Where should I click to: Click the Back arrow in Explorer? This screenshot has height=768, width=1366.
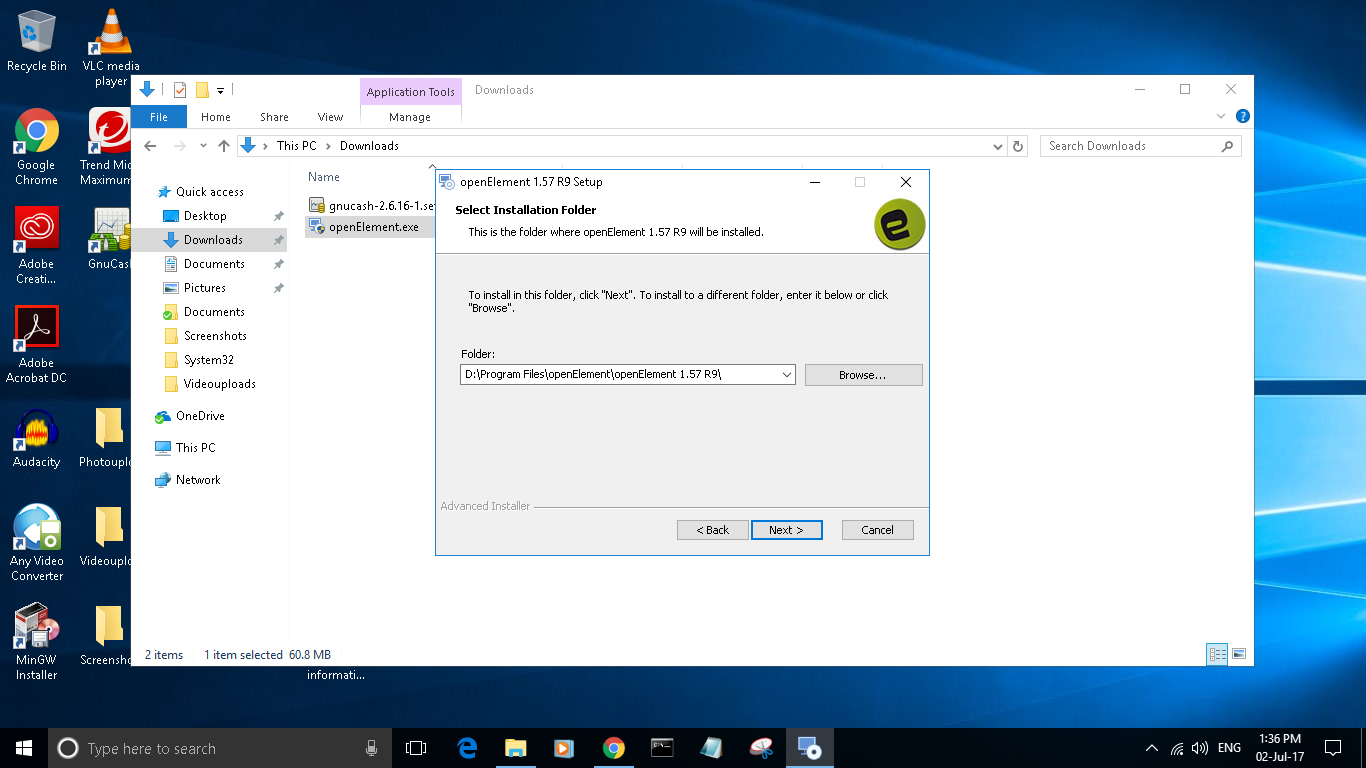150,146
